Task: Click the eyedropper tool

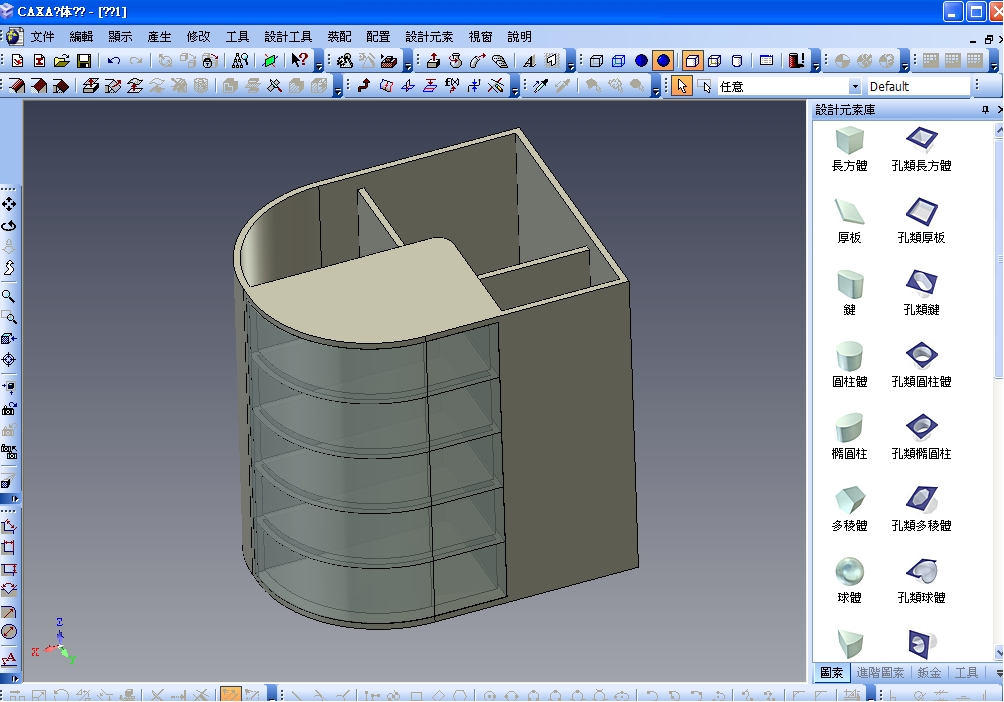Action: point(541,86)
